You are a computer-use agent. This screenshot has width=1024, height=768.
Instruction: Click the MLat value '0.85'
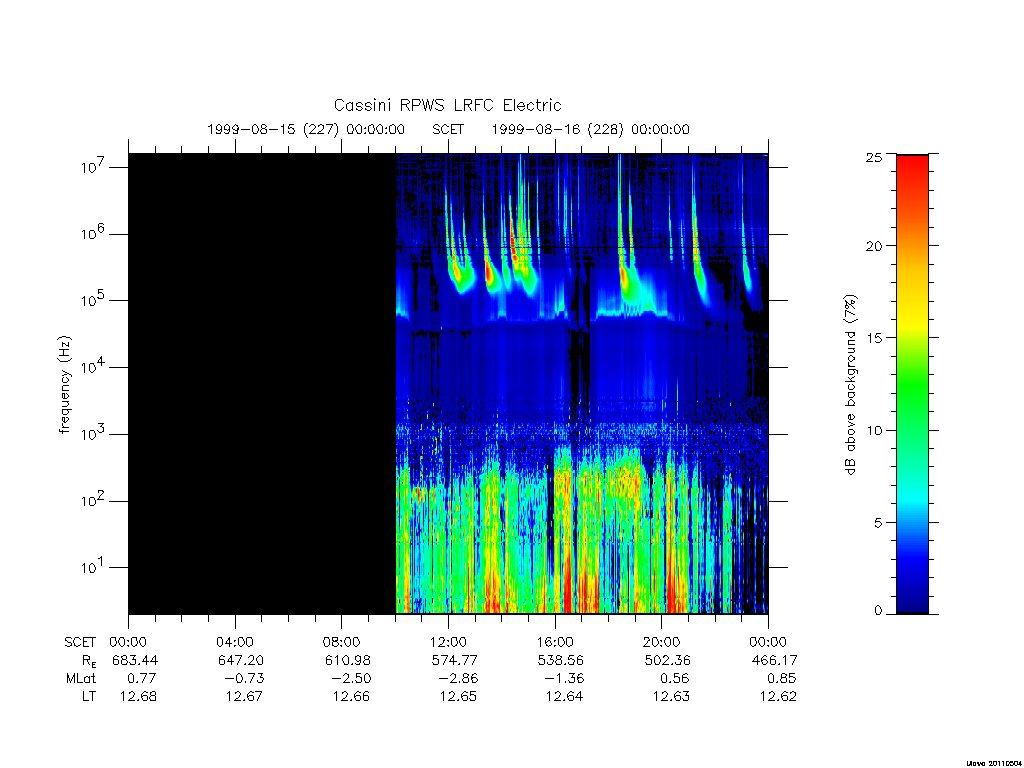tap(781, 679)
